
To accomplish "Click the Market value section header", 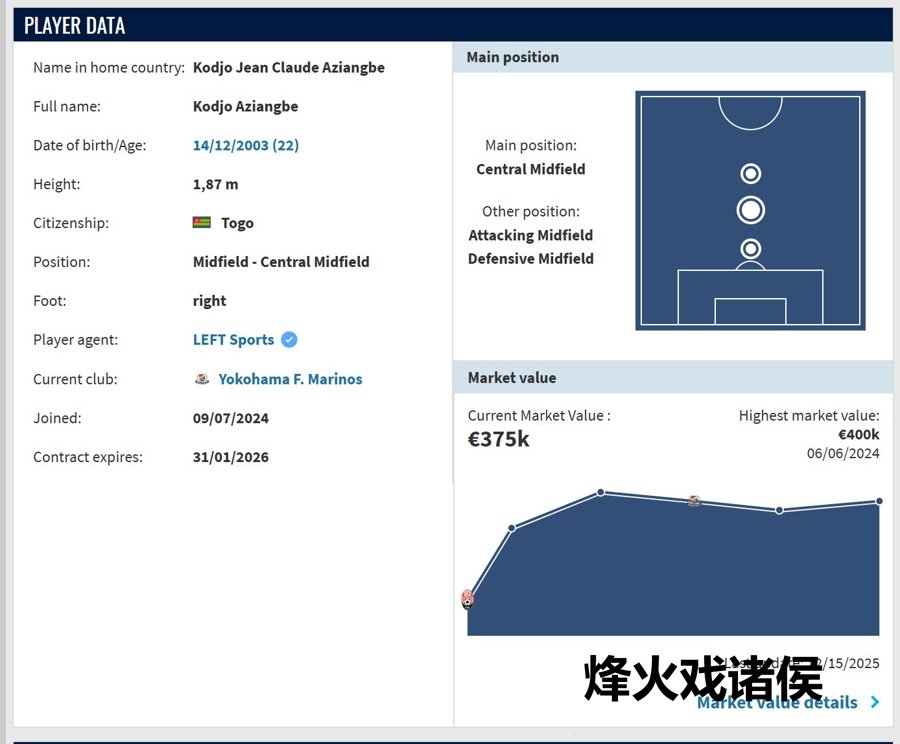I will [672, 378].
